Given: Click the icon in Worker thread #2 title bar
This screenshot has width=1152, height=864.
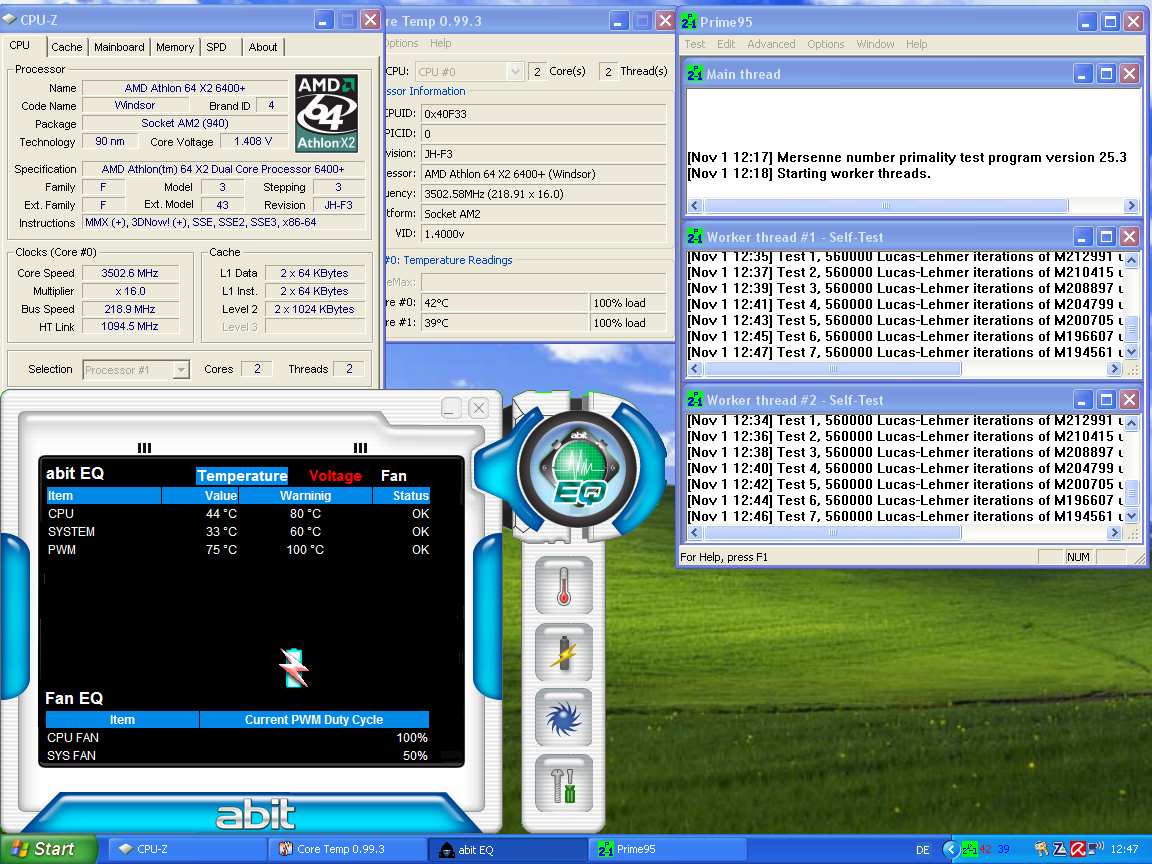Looking at the screenshot, I should click(694, 400).
